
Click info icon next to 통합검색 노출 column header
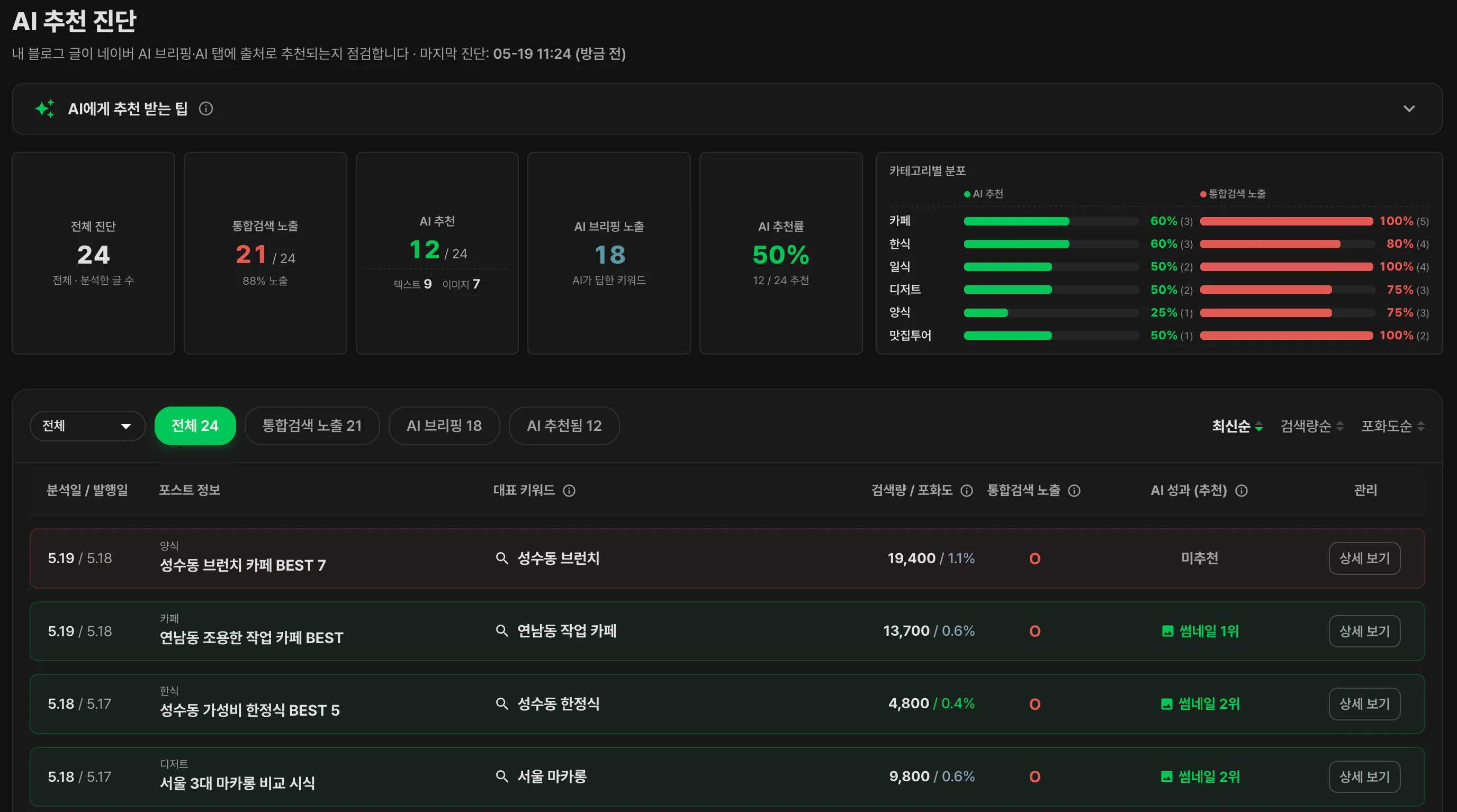point(1074,490)
